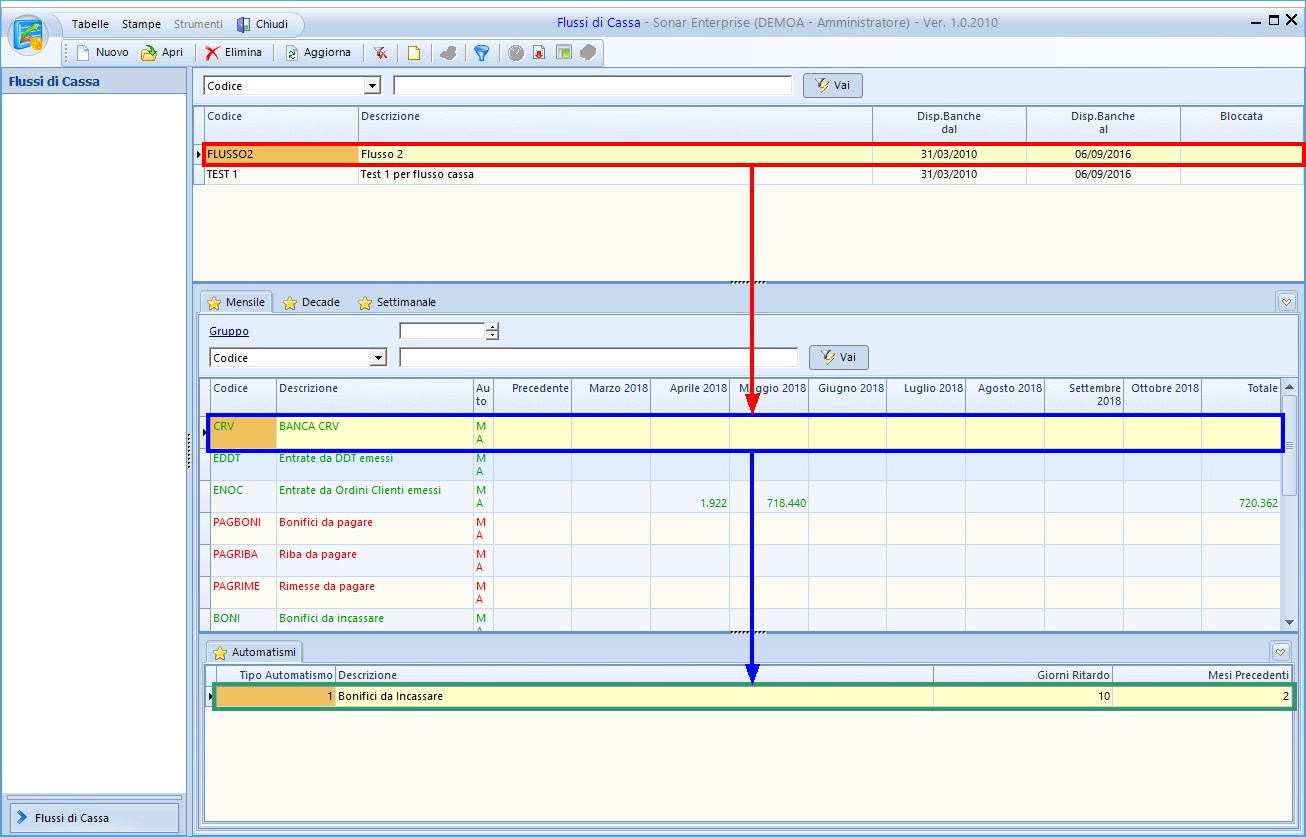Switch to the Settimanale tab
The height and width of the screenshot is (837, 1306).
397,302
